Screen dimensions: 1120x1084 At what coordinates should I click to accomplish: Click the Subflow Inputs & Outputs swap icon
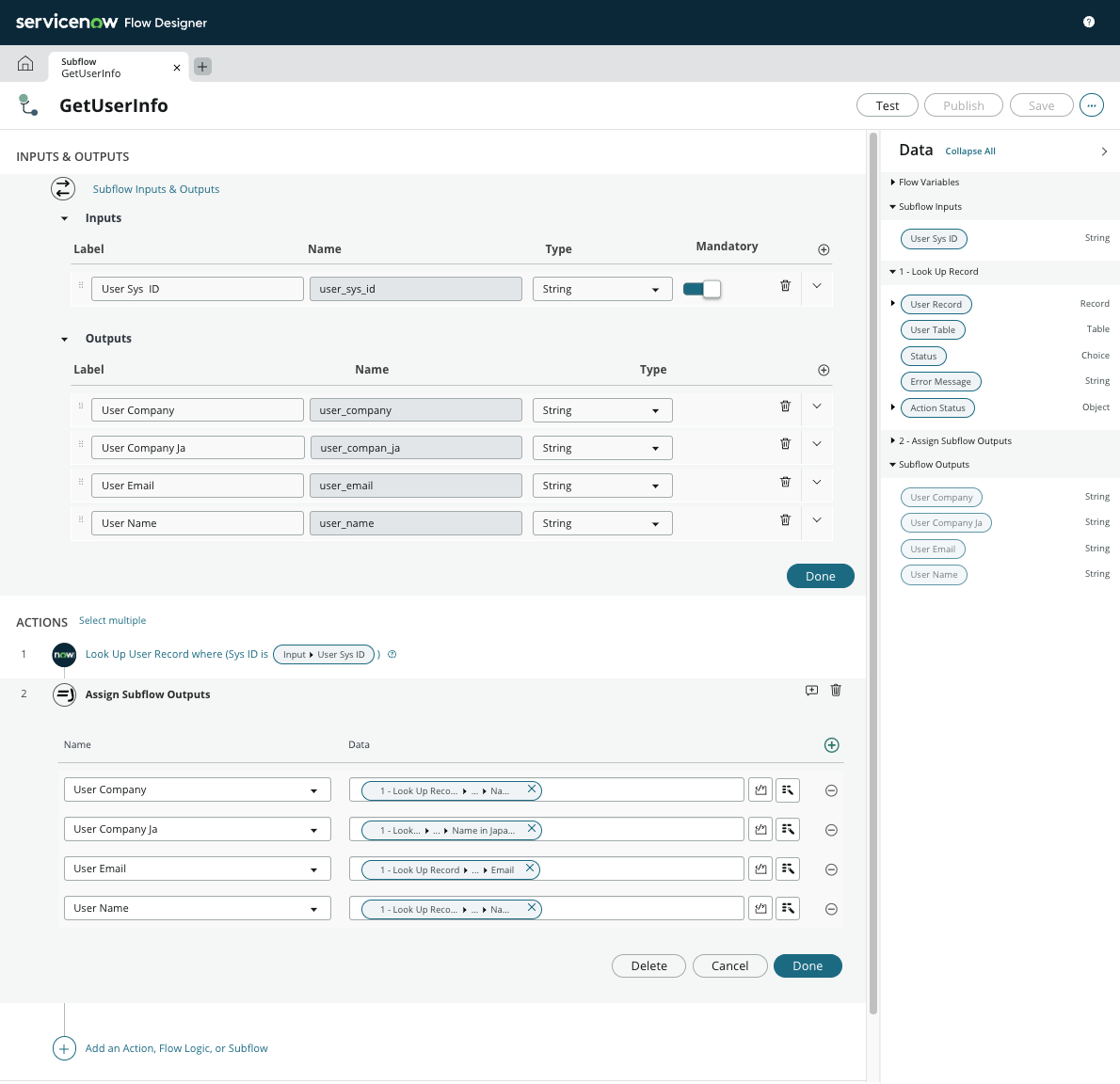pos(63,188)
